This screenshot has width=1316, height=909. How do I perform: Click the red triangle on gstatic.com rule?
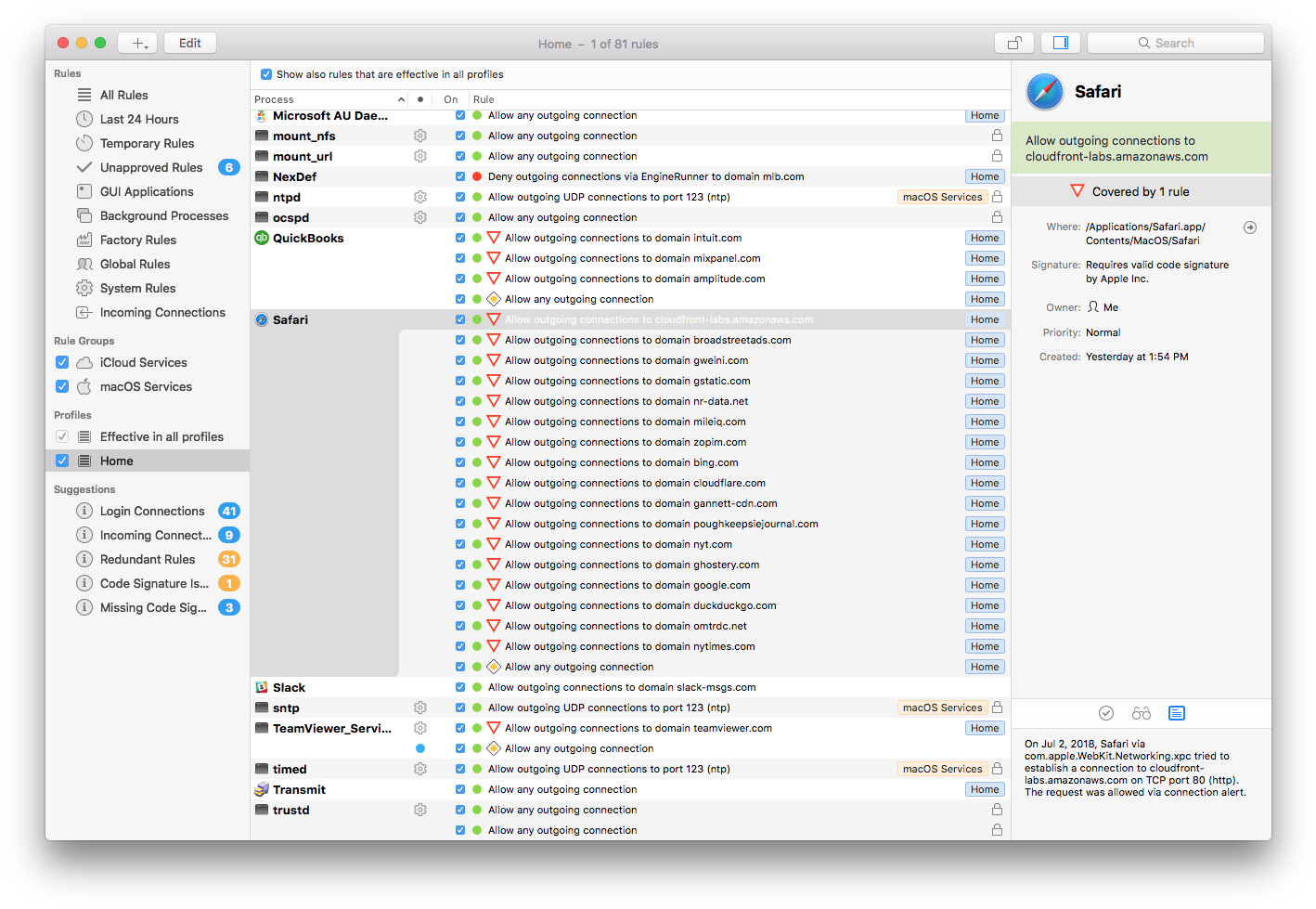coord(494,381)
